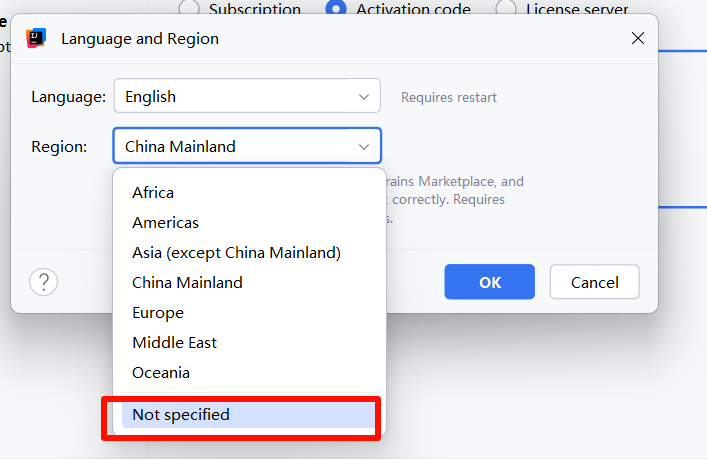Select Asia (except China Mainland) option
This screenshot has height=459, width=707.
click(x=236, y=253)
